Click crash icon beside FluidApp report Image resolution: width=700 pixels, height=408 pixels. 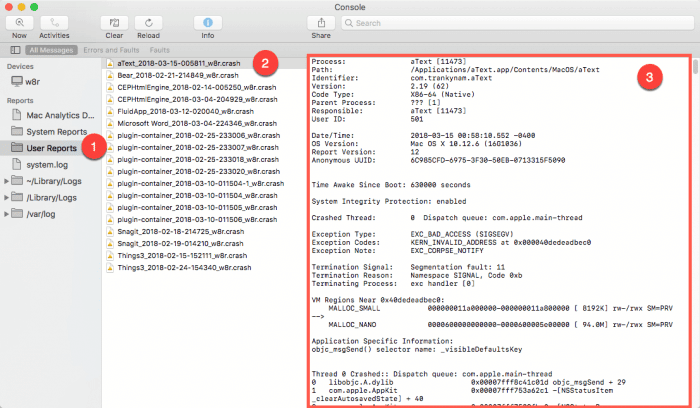pos(110,112)
